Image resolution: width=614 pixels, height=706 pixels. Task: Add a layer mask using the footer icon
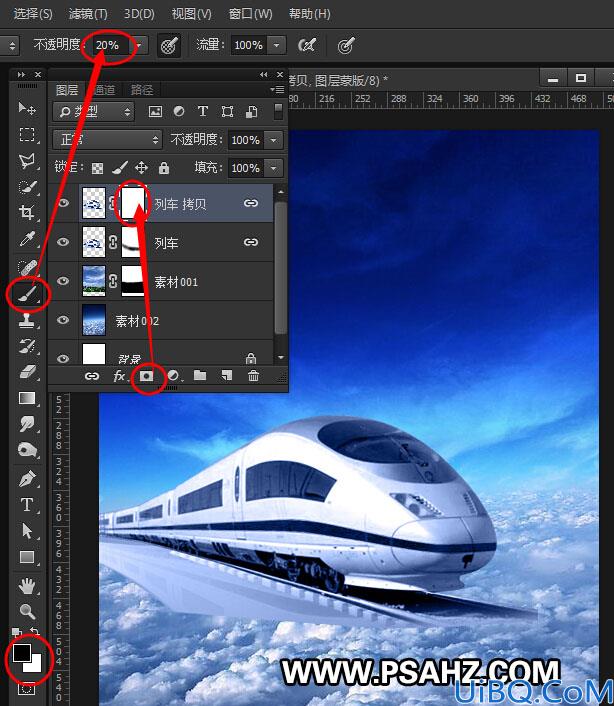click(x=146, y=376)
